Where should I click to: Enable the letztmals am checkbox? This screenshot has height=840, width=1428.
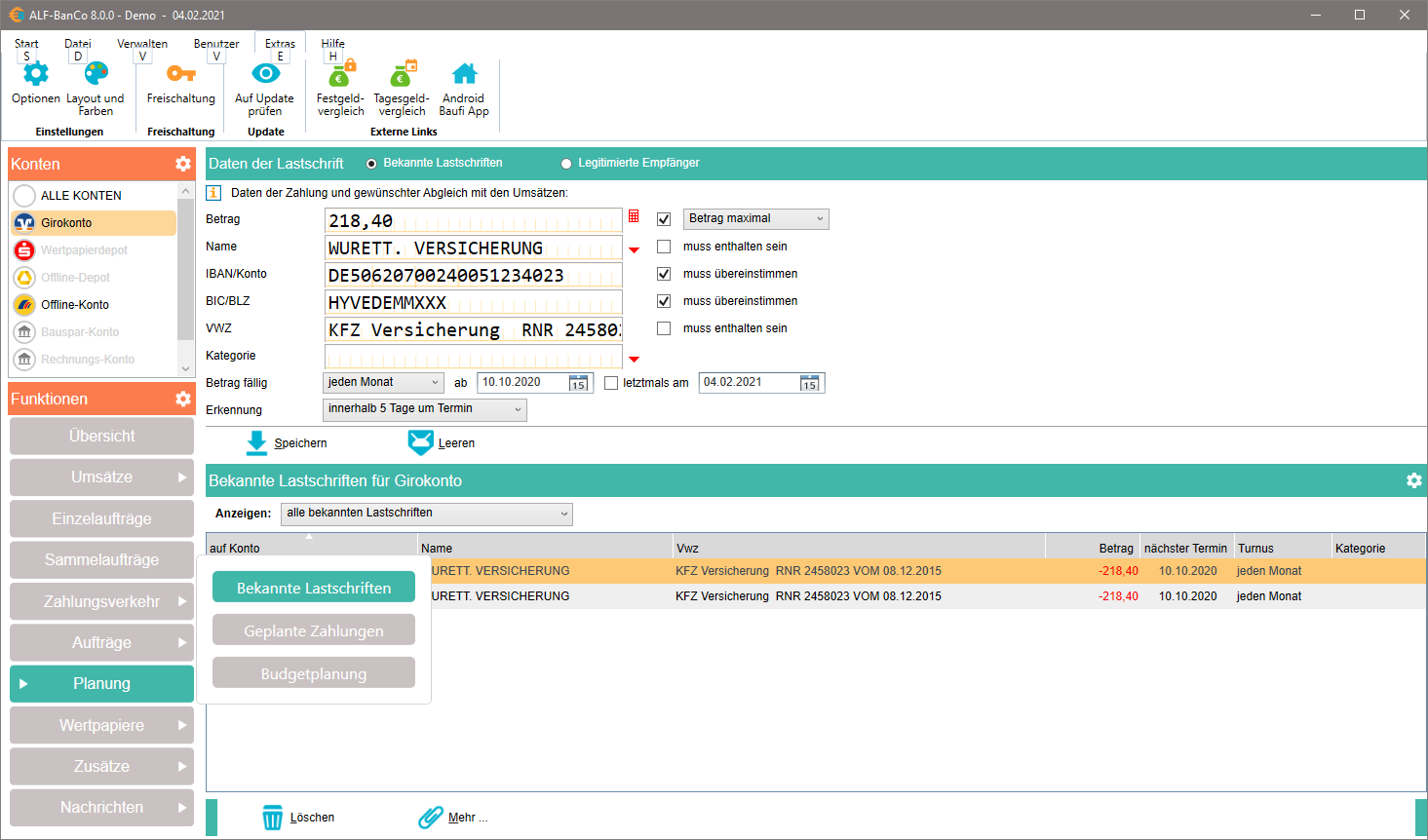(x=611, y=383)
